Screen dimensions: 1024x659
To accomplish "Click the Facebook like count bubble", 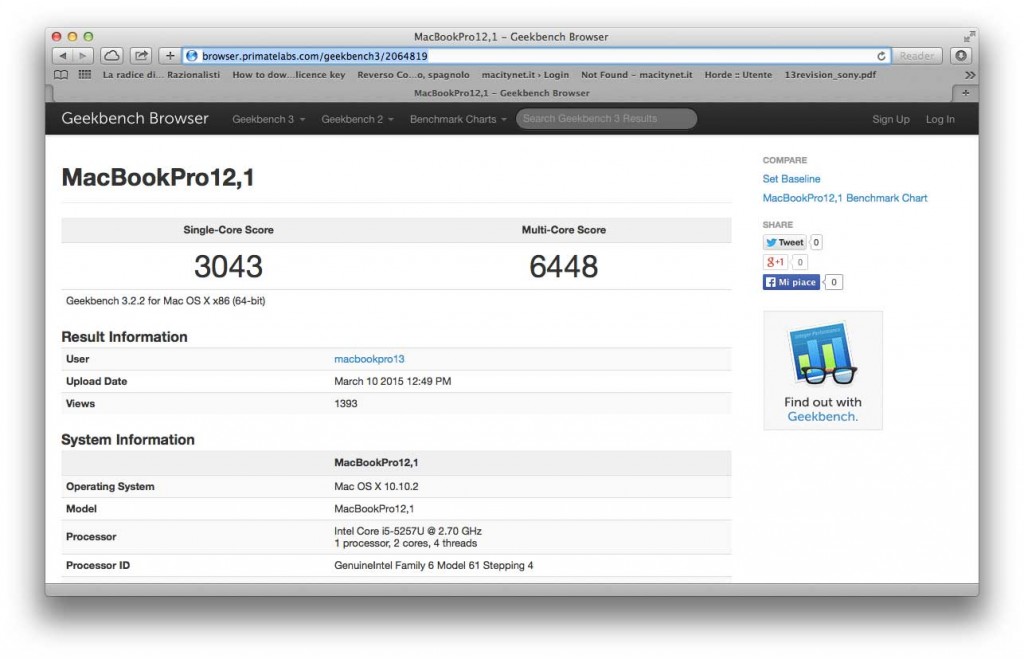I will pyautogui.click(x=833, y=282).
